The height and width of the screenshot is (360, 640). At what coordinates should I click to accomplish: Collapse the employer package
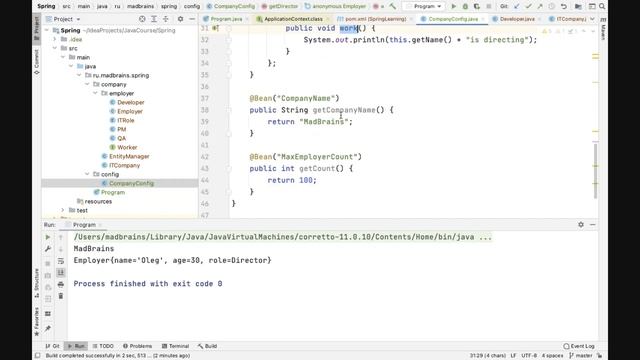[x=96, y=93]
